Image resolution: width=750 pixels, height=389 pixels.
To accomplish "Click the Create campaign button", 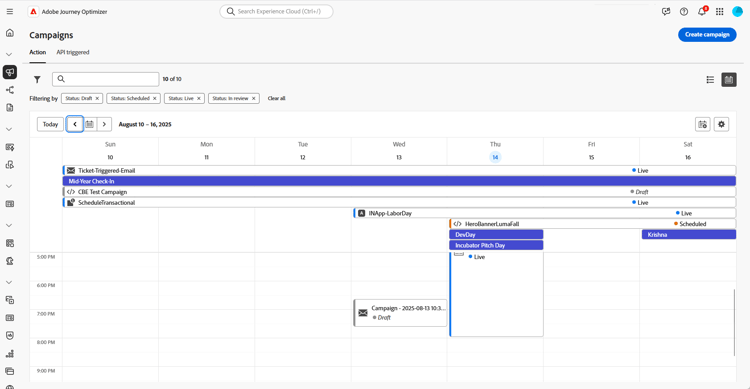I will point(707,34).
